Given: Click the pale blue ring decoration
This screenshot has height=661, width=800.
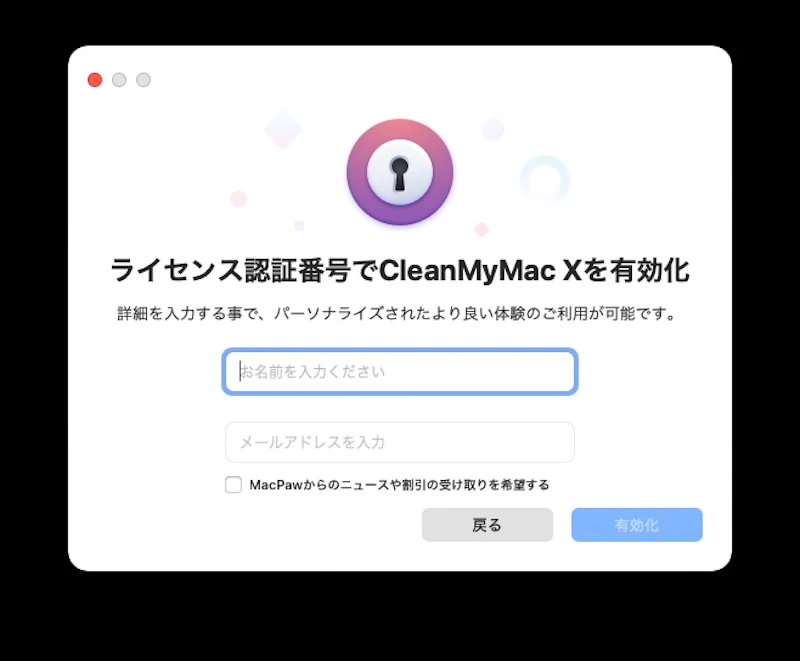Looking at the screenshot, I should click(x=544, y=180).
